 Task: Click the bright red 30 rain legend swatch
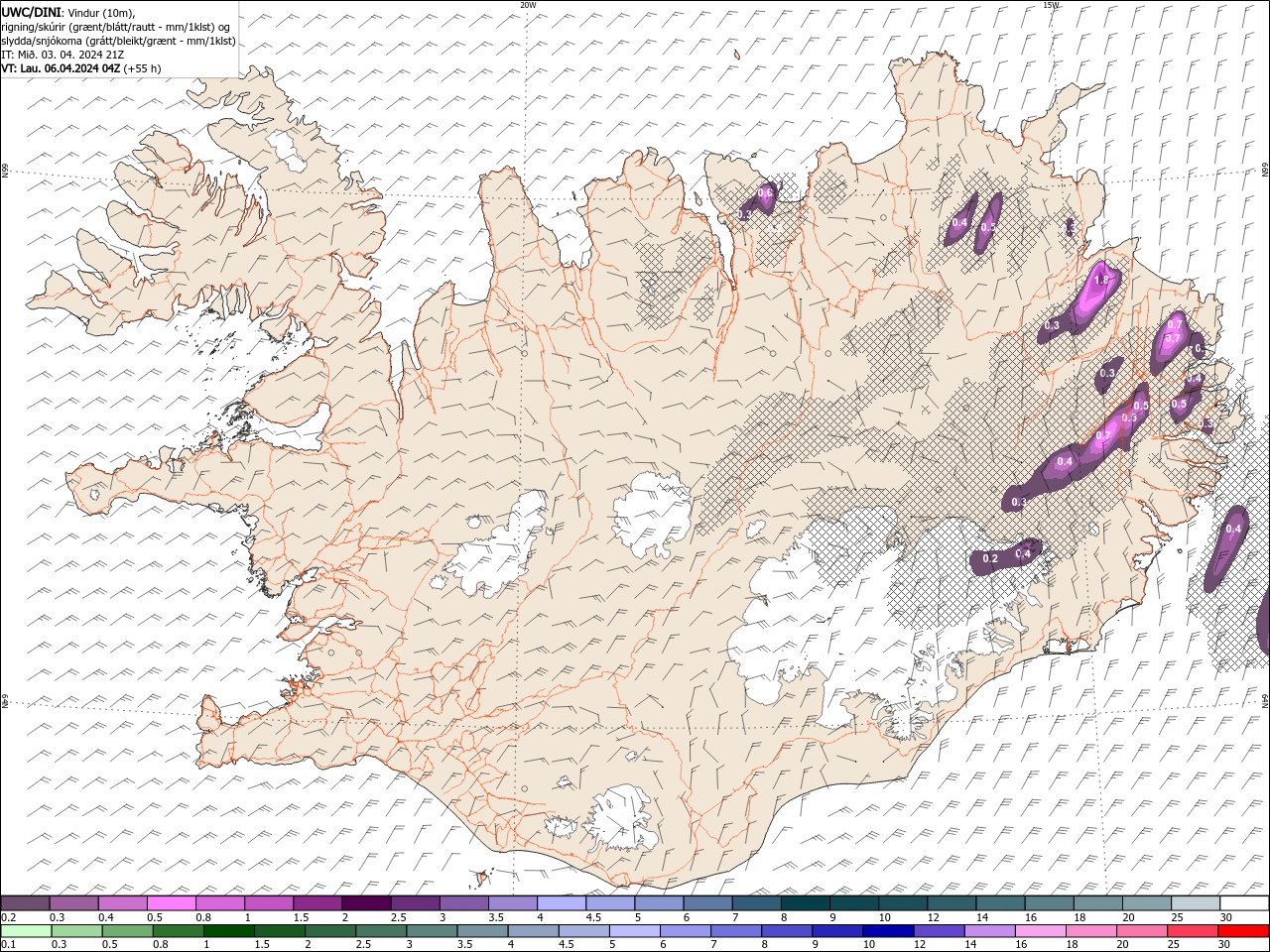point(1243,931)
